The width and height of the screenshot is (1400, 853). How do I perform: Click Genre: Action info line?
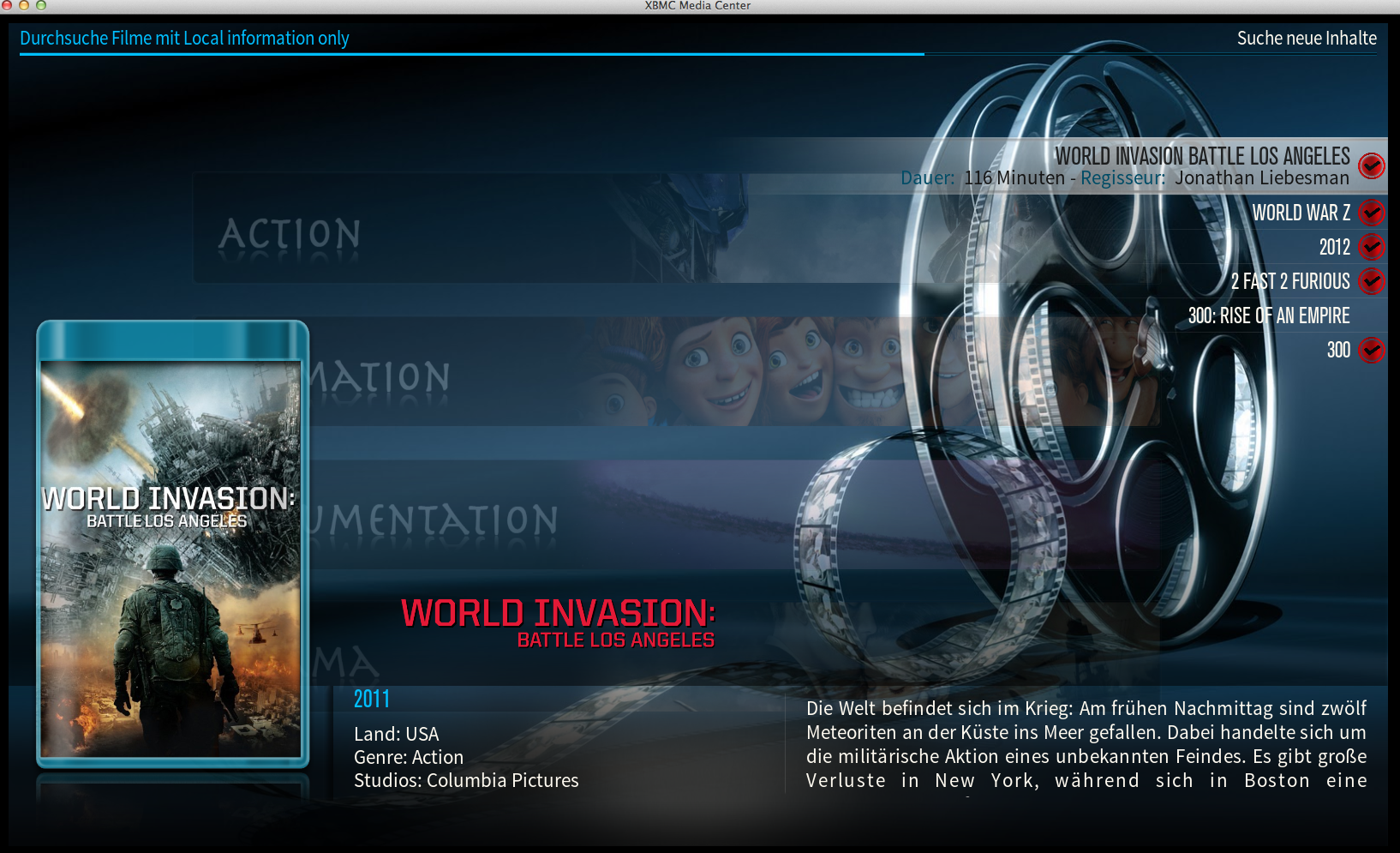pyautogui.click(x=409, y=757)
